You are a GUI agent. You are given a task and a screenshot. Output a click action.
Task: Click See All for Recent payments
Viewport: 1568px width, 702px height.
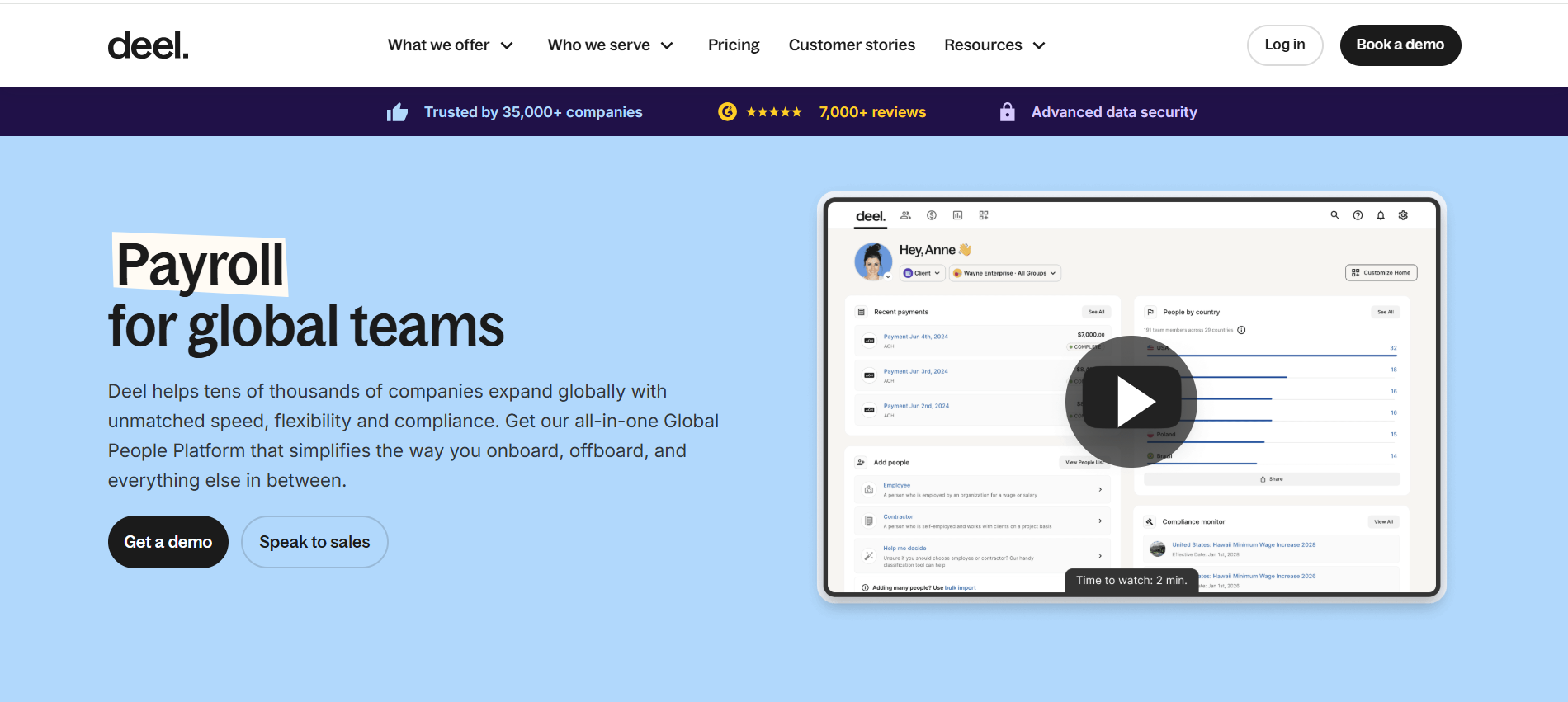[1096, 312]
